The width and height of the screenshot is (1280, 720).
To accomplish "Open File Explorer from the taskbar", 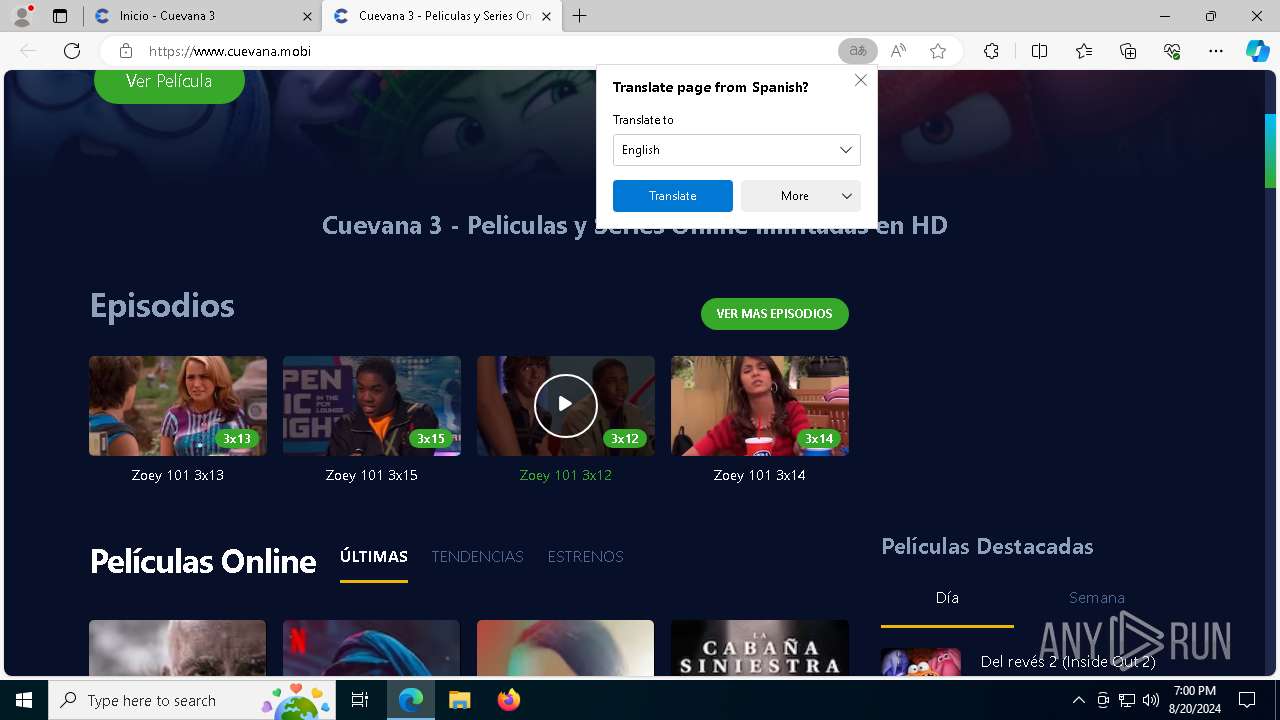I will coord(459,700).
